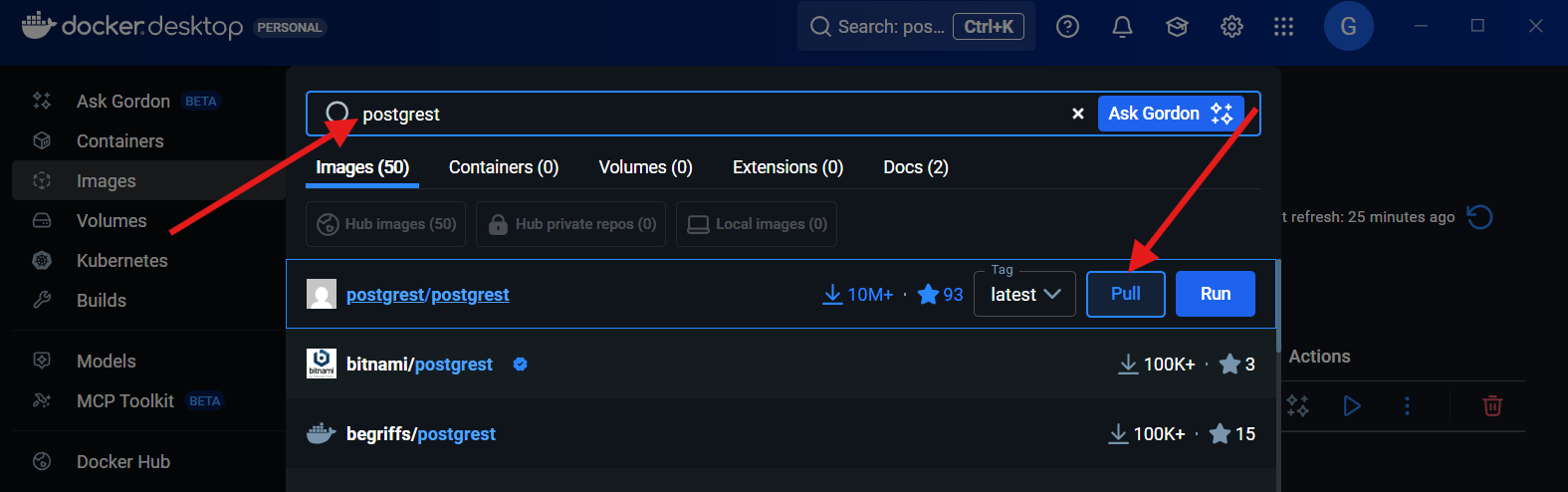Switch to the Docs (2) tab
Viewport: 1568px width, 492px height.
pyautogui.click(x=916, y=167)
